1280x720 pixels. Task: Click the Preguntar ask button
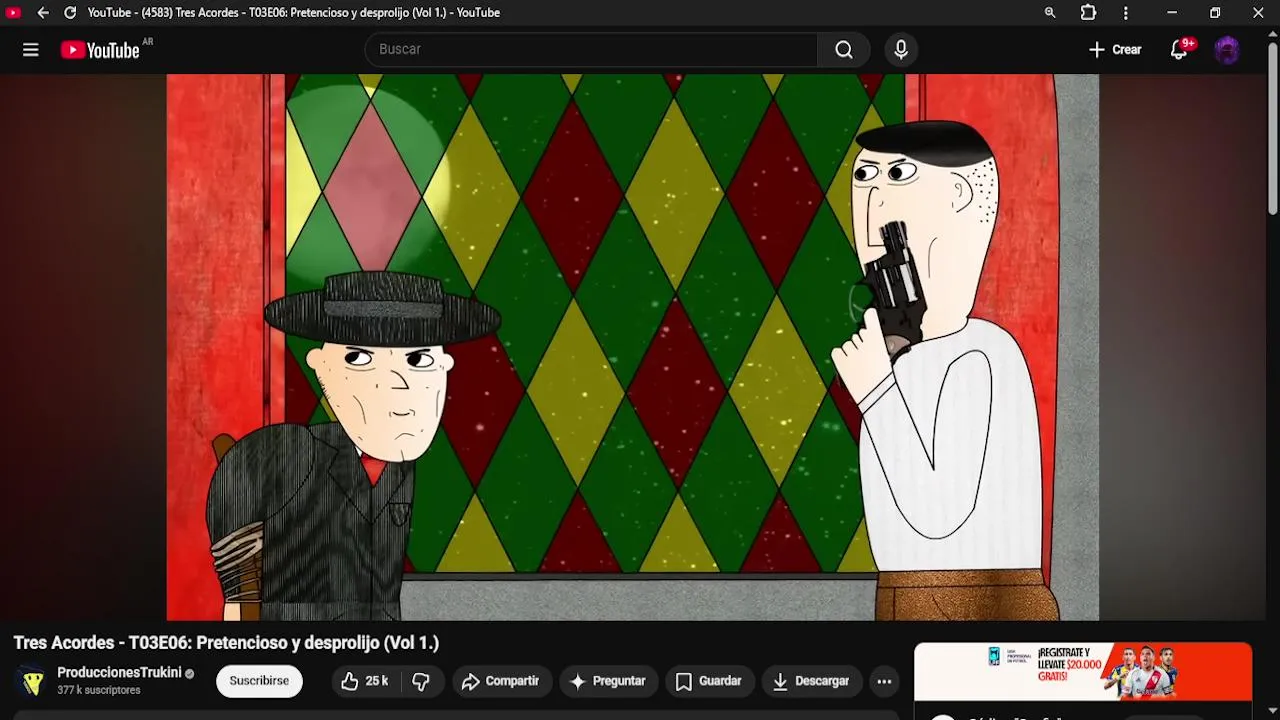point(608,681)
